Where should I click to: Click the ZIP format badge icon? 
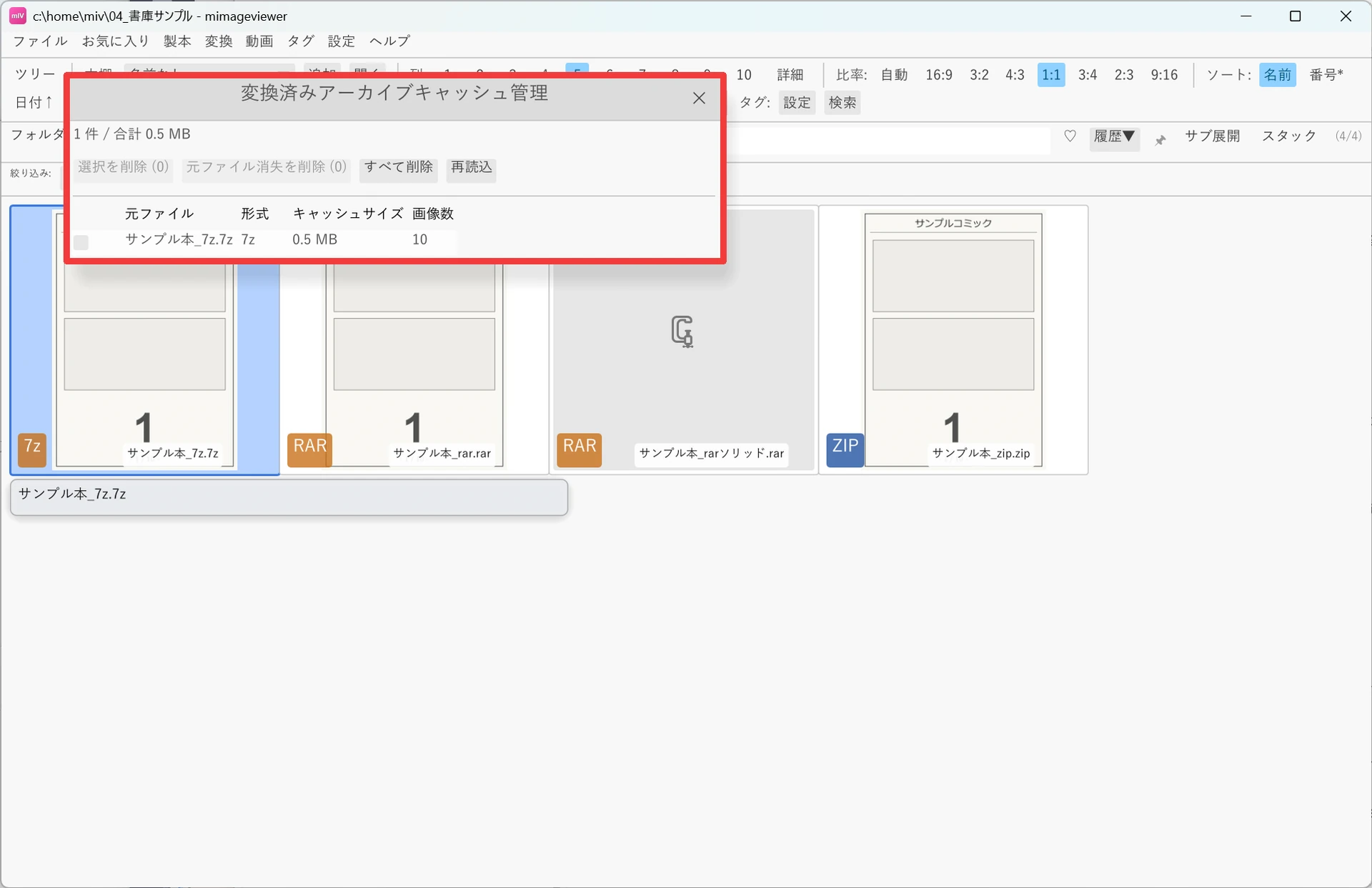[845, 449]
